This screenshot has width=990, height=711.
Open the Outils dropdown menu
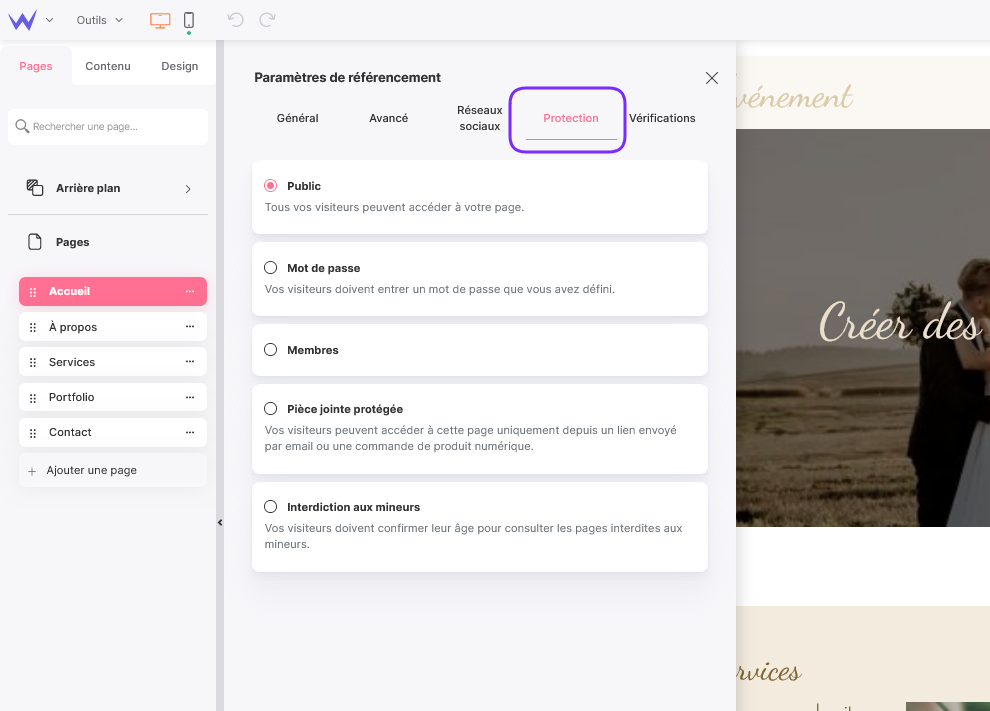point(99,20)
